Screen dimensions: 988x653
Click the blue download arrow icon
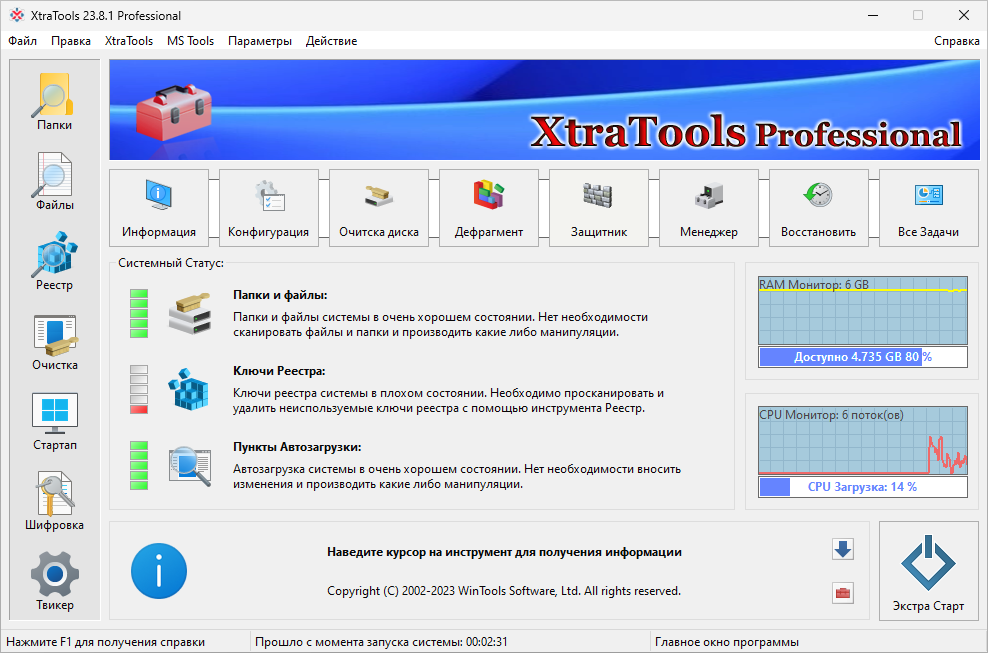point(842,549)
